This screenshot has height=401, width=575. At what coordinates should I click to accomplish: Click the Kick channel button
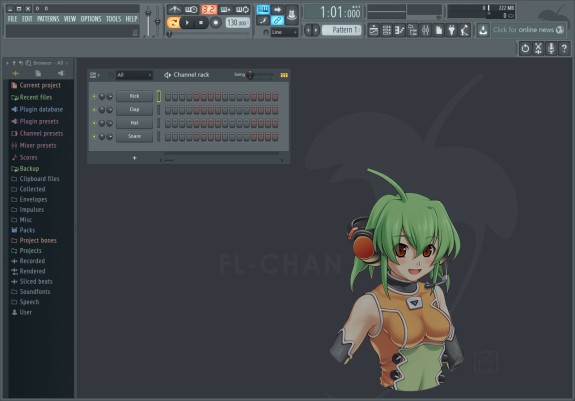tap(134, 96)
